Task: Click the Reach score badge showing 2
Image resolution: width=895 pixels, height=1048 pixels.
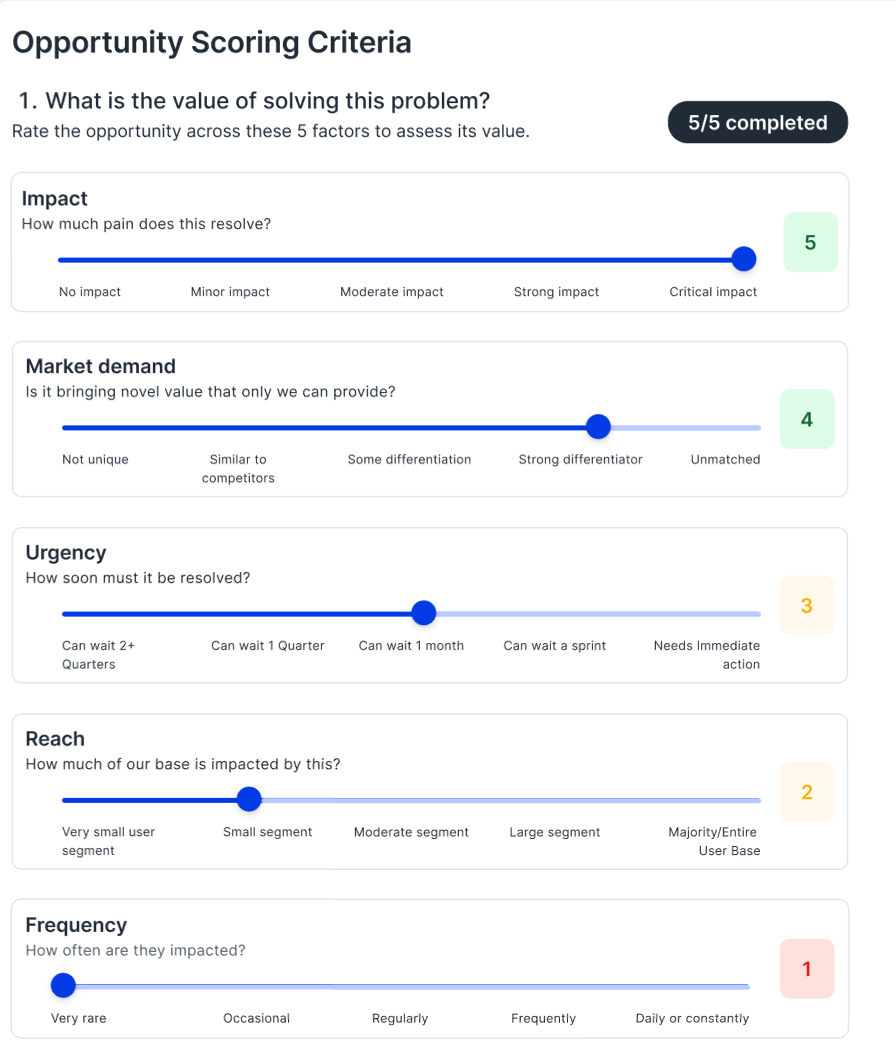Action: (x=806, y=792)
